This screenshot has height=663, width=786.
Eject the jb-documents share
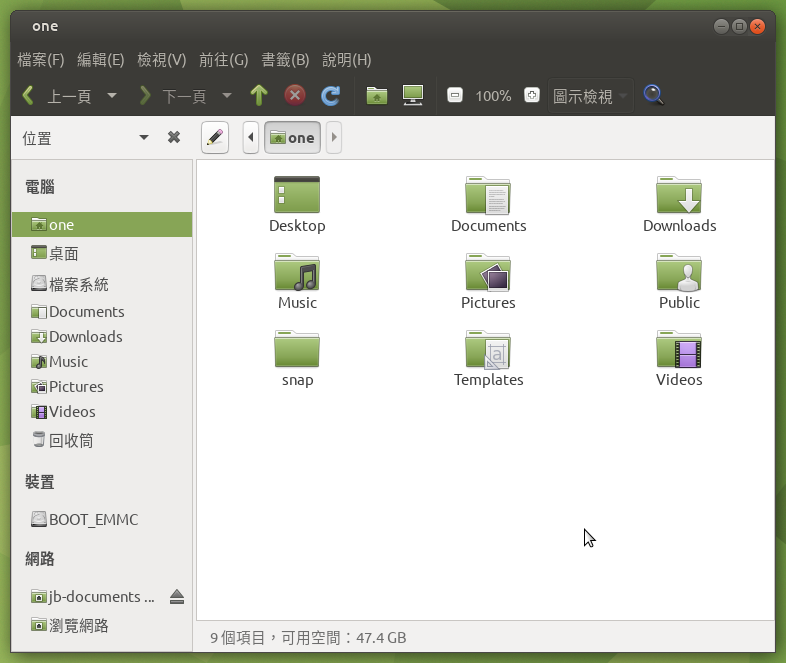tap(177, 597)
